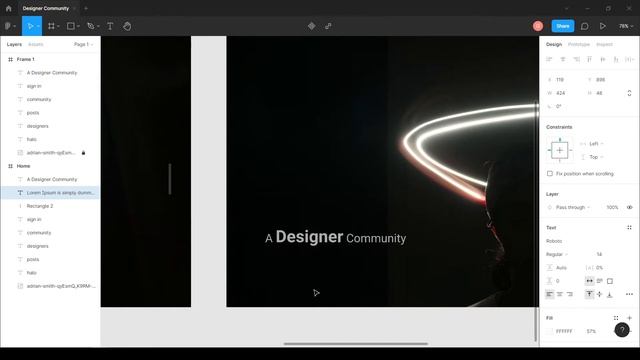The width and height of the screenshot is (640, 360).
Task: Set text align center
Action: pyautogui.click(x=560, y=294)
